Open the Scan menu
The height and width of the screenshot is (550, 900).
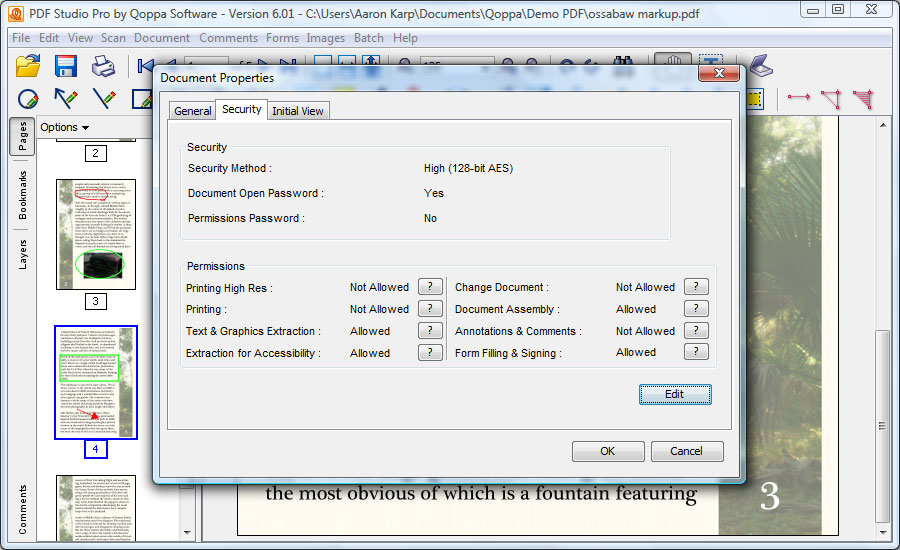click(113, 38)
